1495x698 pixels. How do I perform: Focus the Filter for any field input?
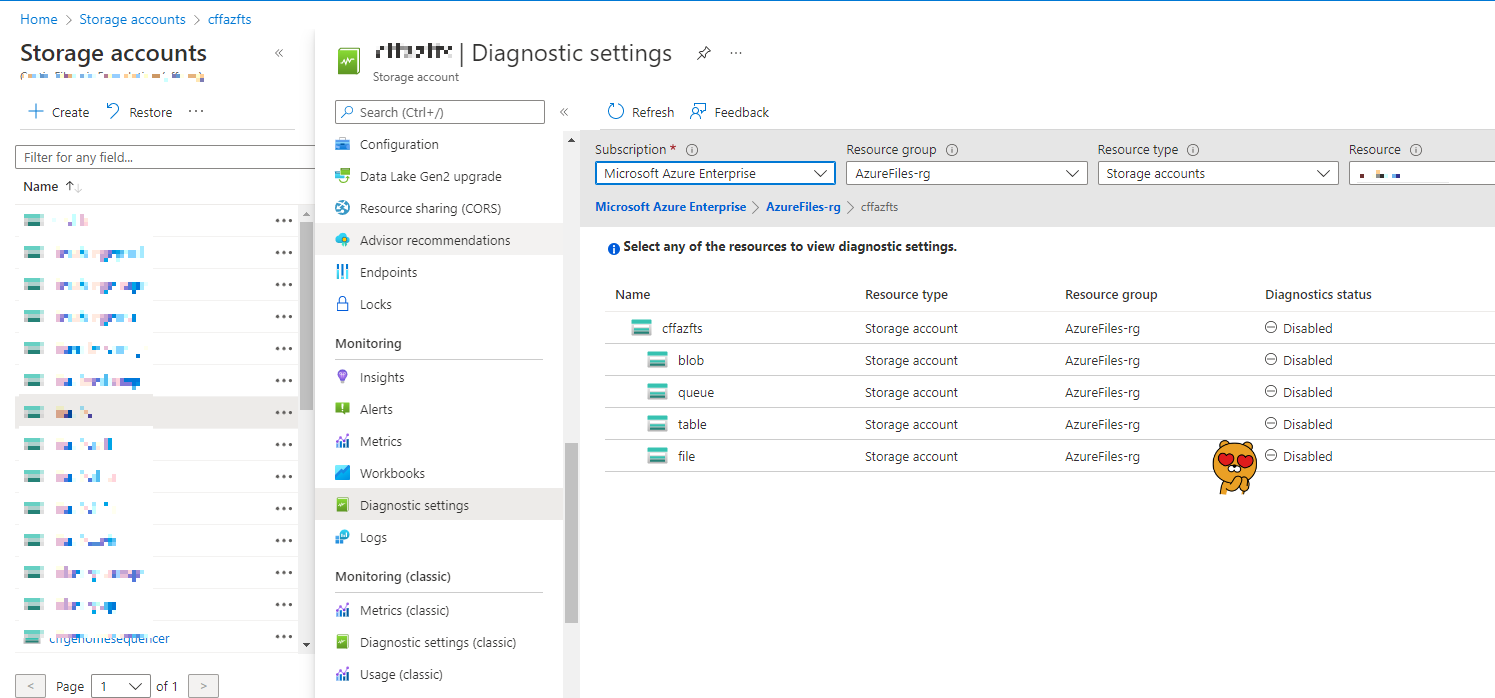coord(165,157)
